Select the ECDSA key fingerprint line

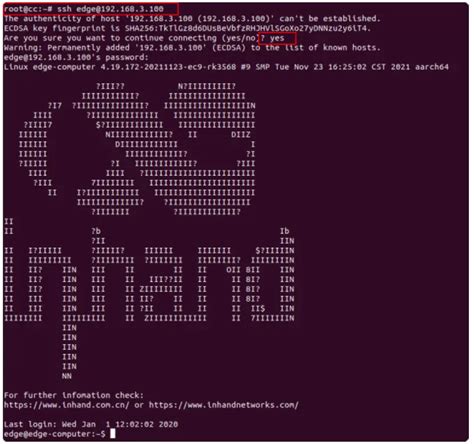coord(187,28)
